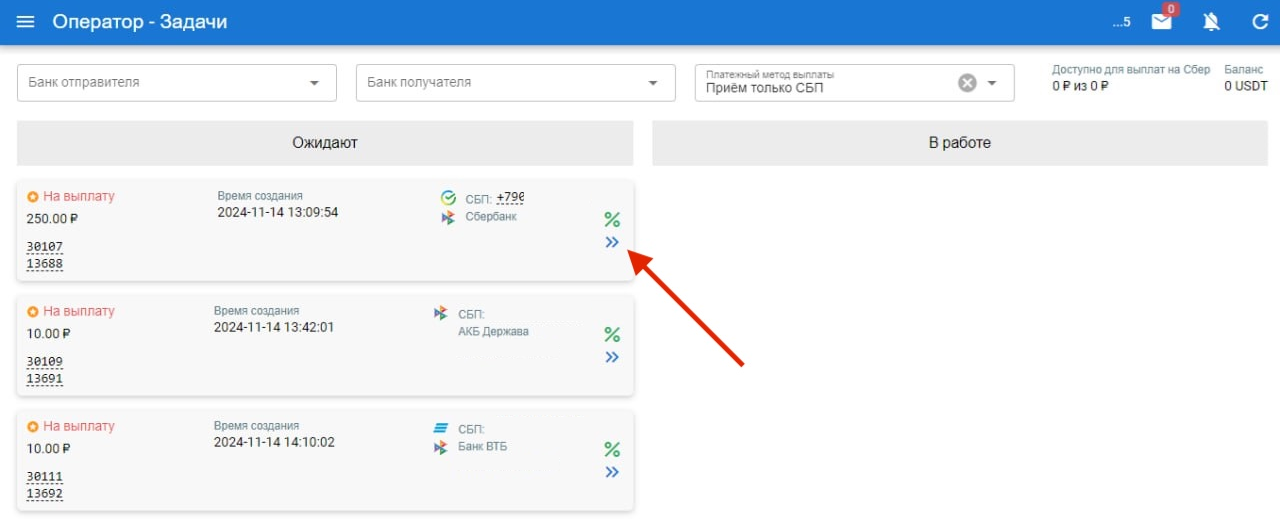Open the hamburger navigation menu
Viewport: 1281px width, 529px height.
[x=25, y=22]
